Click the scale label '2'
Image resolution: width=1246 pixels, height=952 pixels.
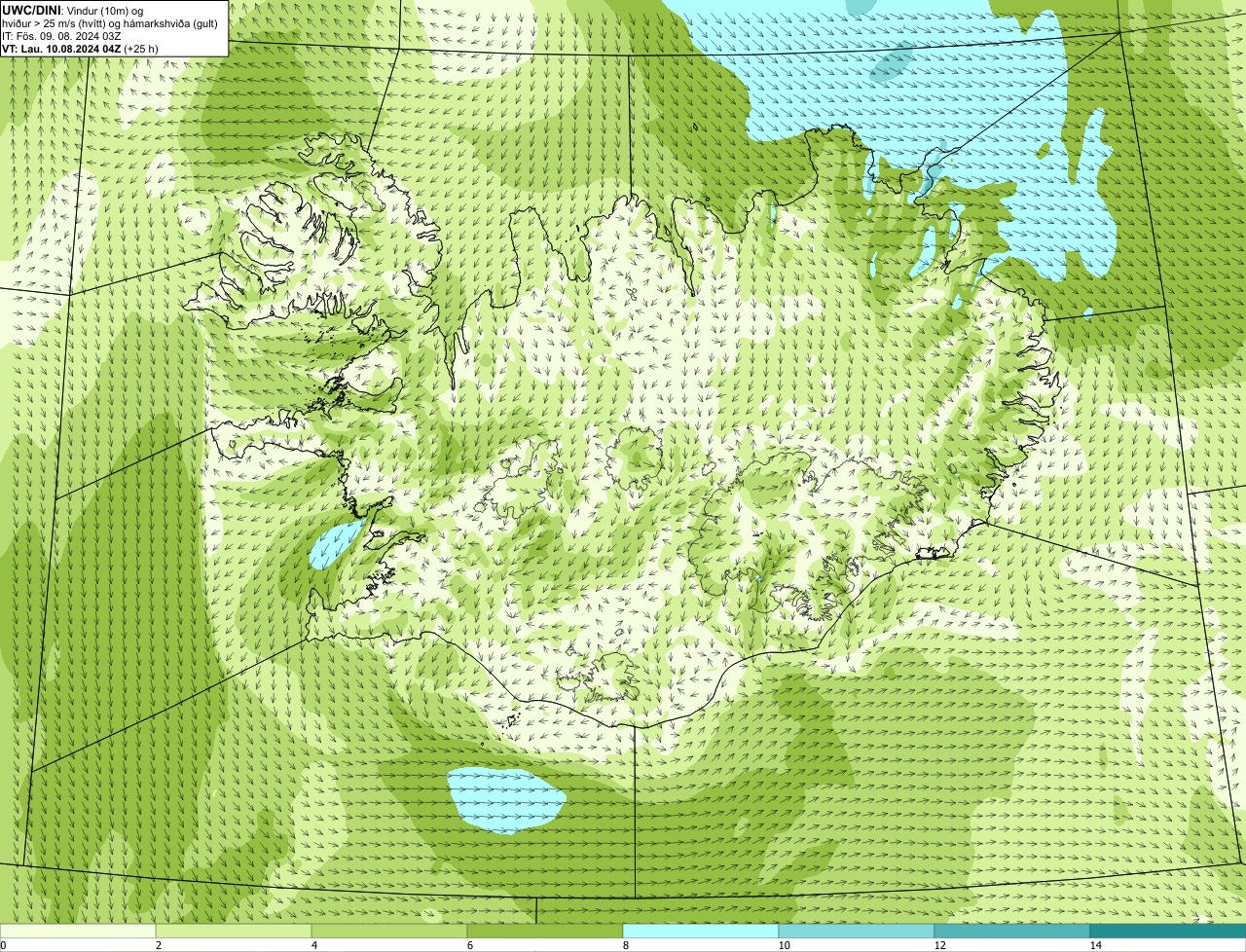point(158,945)
